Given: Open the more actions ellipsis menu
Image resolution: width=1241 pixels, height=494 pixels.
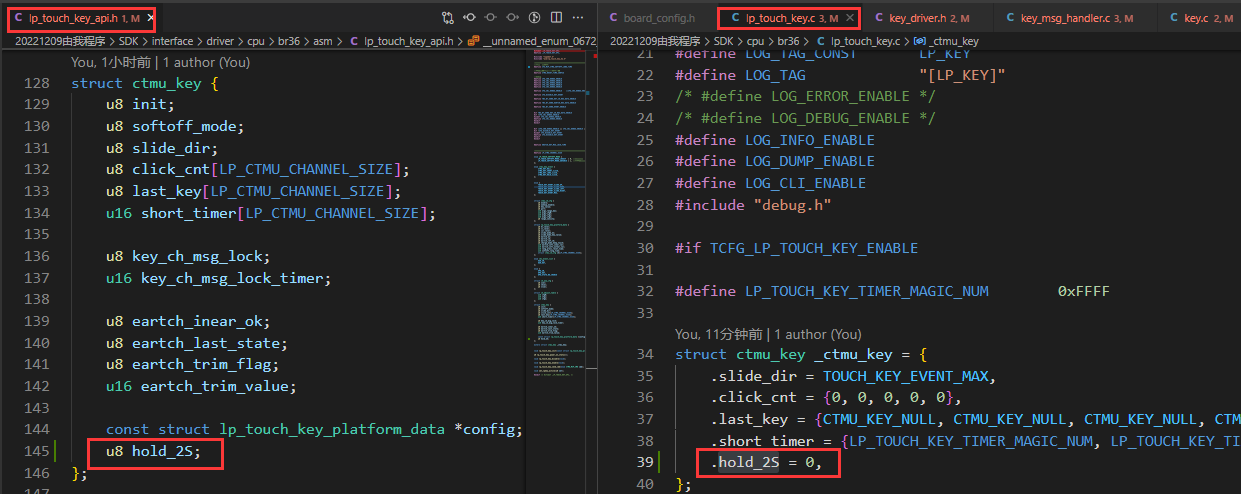Looking at the screenshot, I should click(579, 18).
